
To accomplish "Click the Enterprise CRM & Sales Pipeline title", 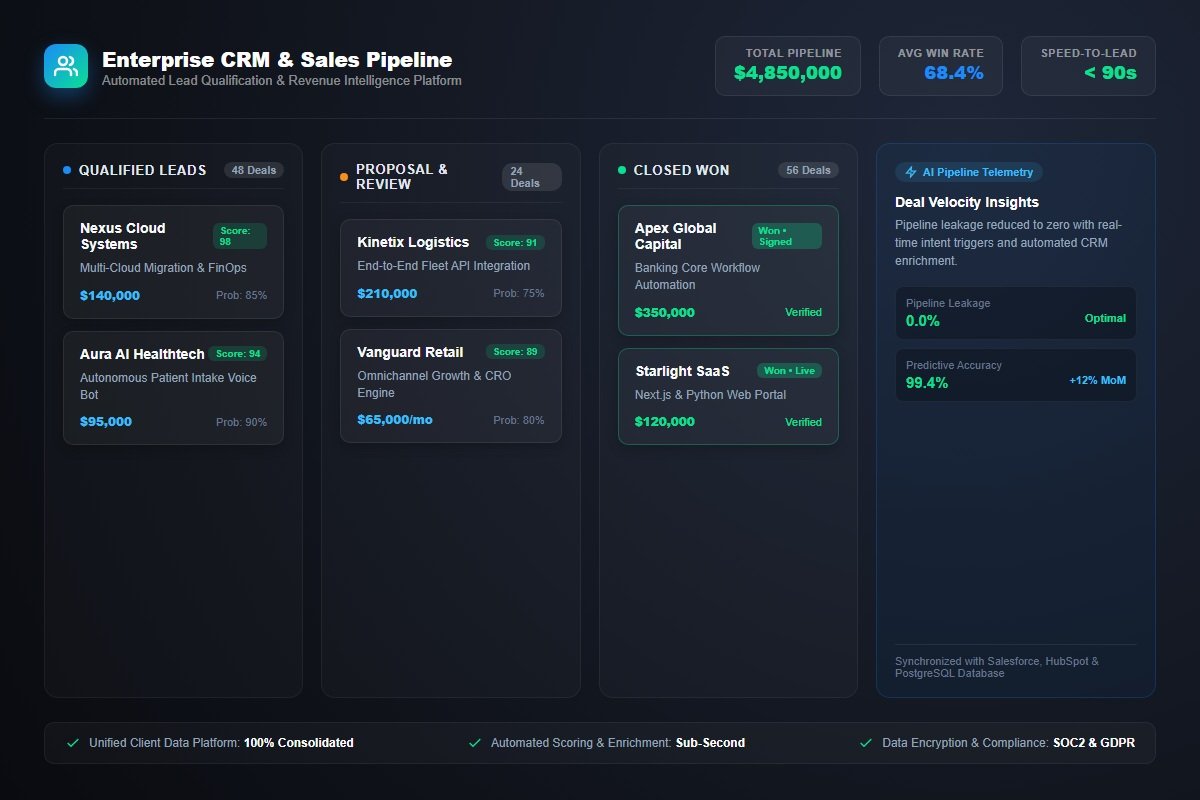I will tap(277, 60).
